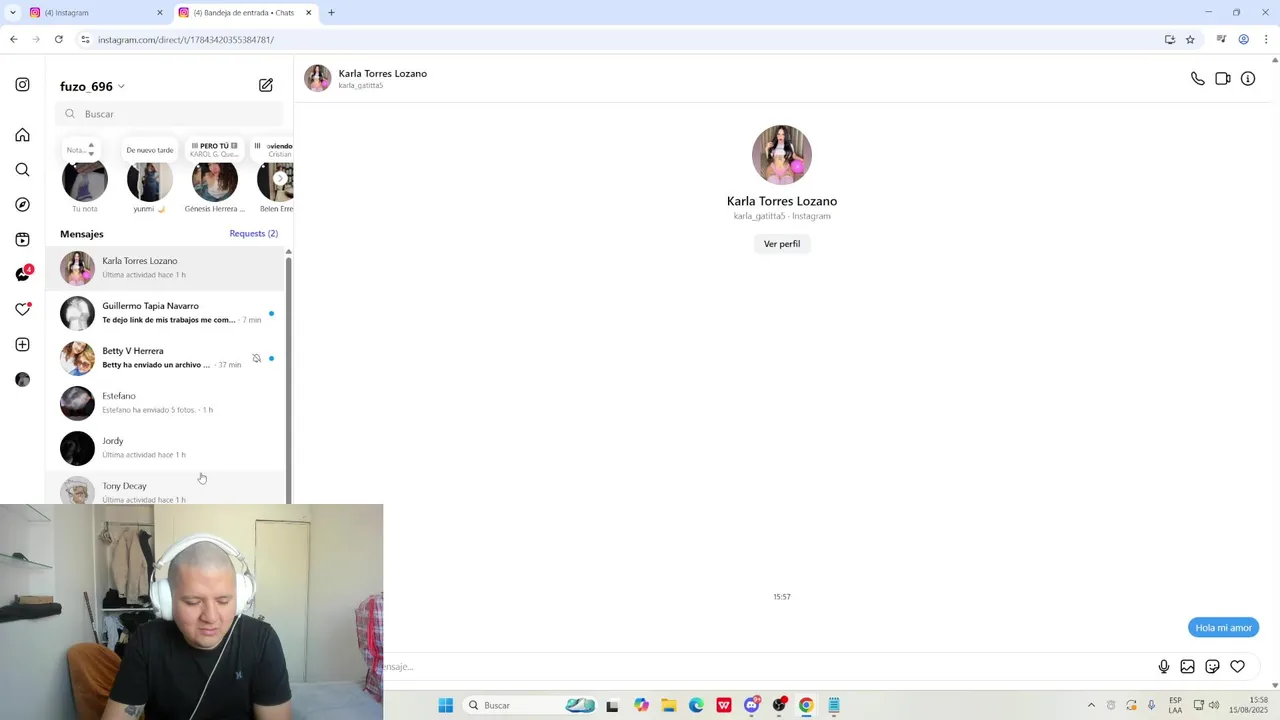Bookmark this page with the star icon
This screenshot has width=1280, height=720.
click(x=1190, y=40)
